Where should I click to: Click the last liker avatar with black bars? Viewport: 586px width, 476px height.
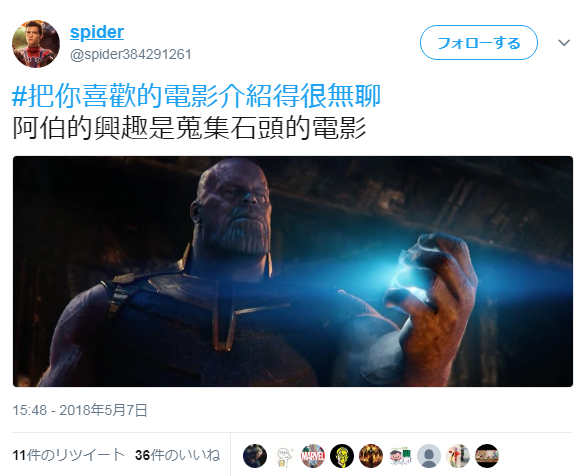(x=487, y=456)
